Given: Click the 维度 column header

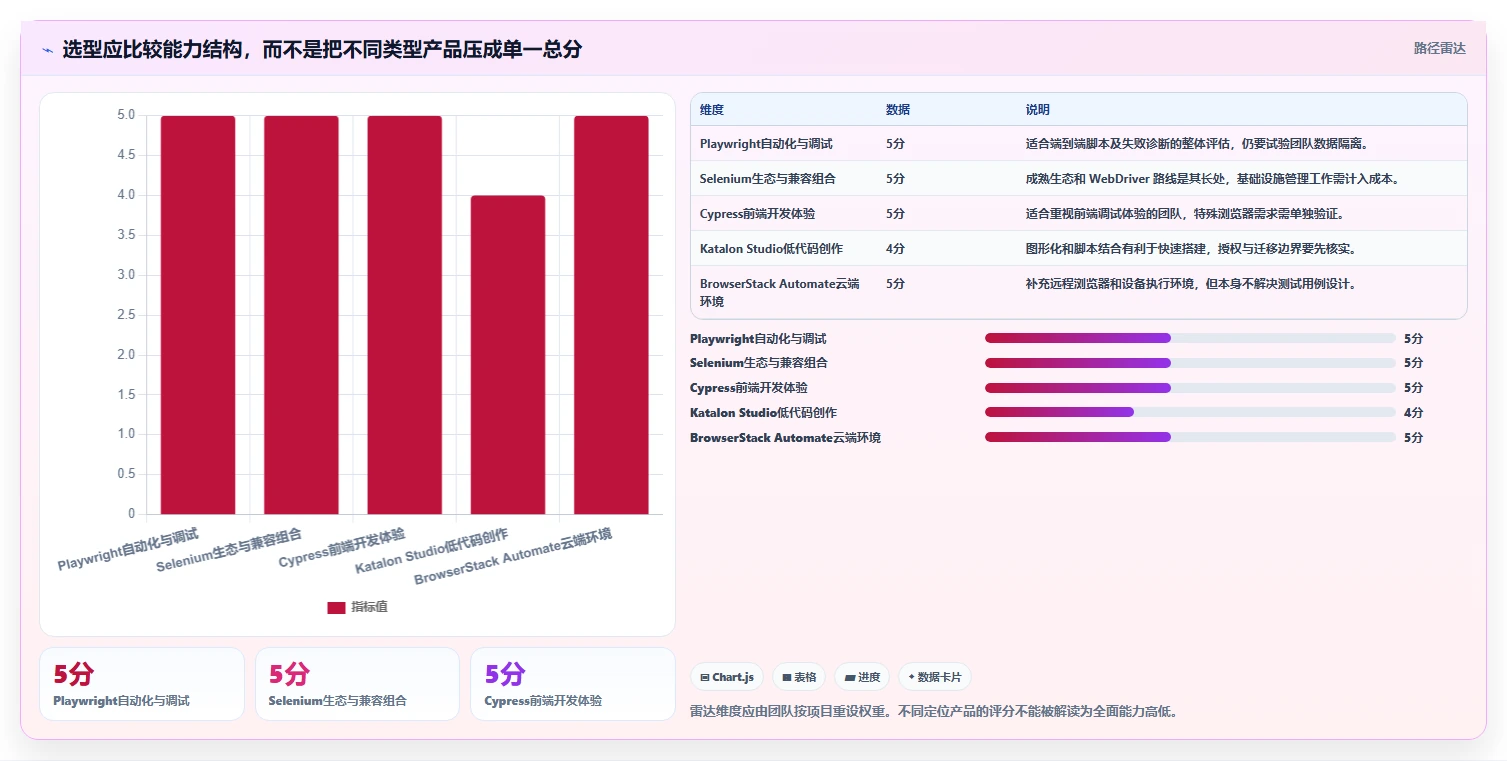Looking at the screenshot, I should 712,110.
